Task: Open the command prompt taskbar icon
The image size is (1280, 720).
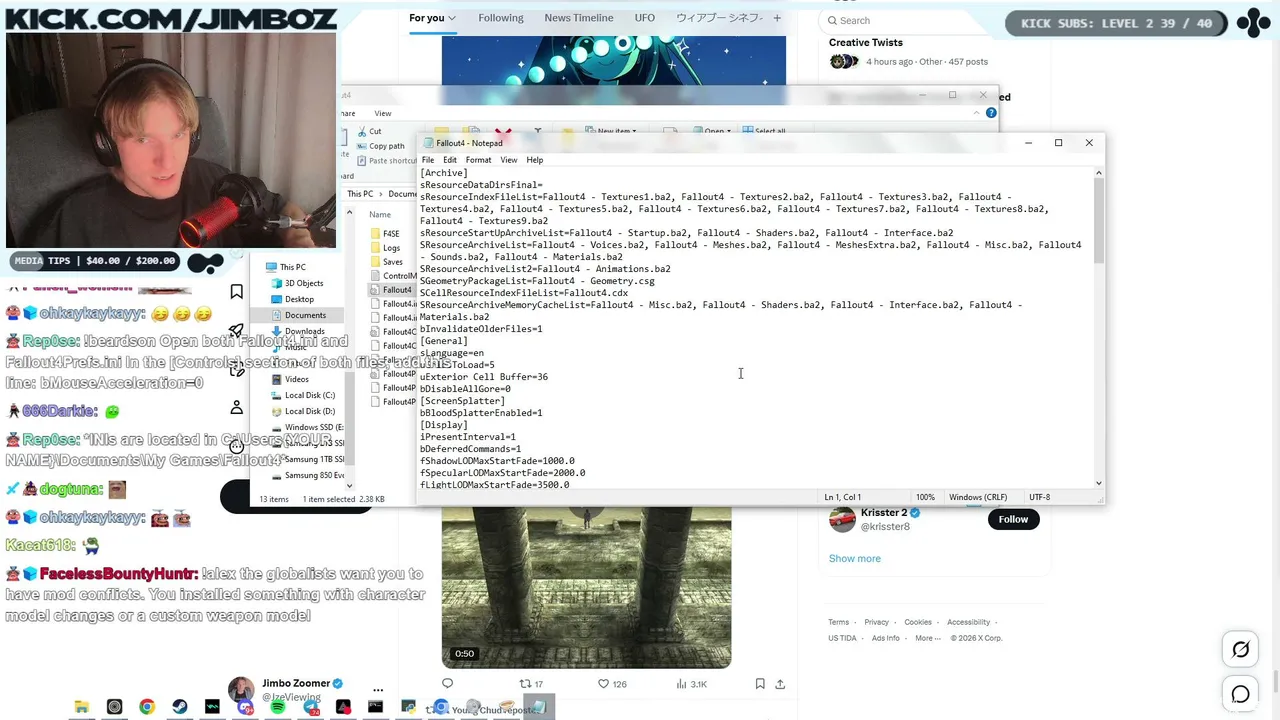Action: (x=375, y=707)
